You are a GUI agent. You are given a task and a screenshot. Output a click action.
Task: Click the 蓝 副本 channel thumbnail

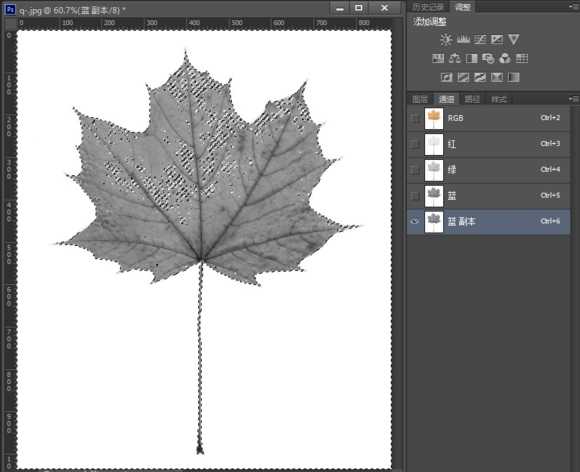tap(434, 222)
